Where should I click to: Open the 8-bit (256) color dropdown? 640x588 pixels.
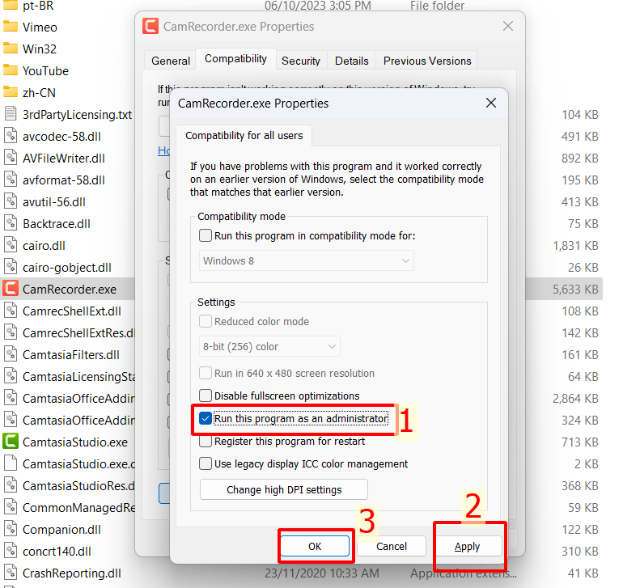[269, 346]
